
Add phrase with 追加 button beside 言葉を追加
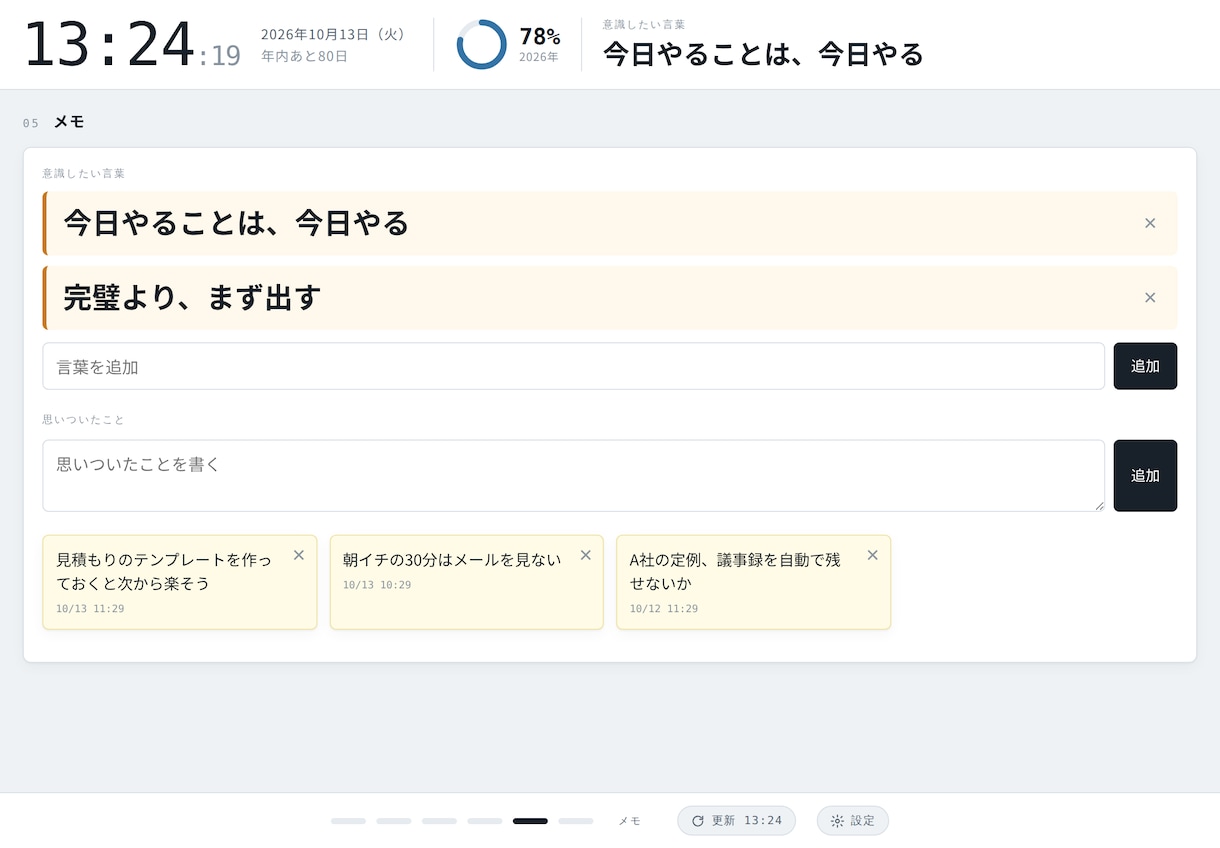point(1145,366)
